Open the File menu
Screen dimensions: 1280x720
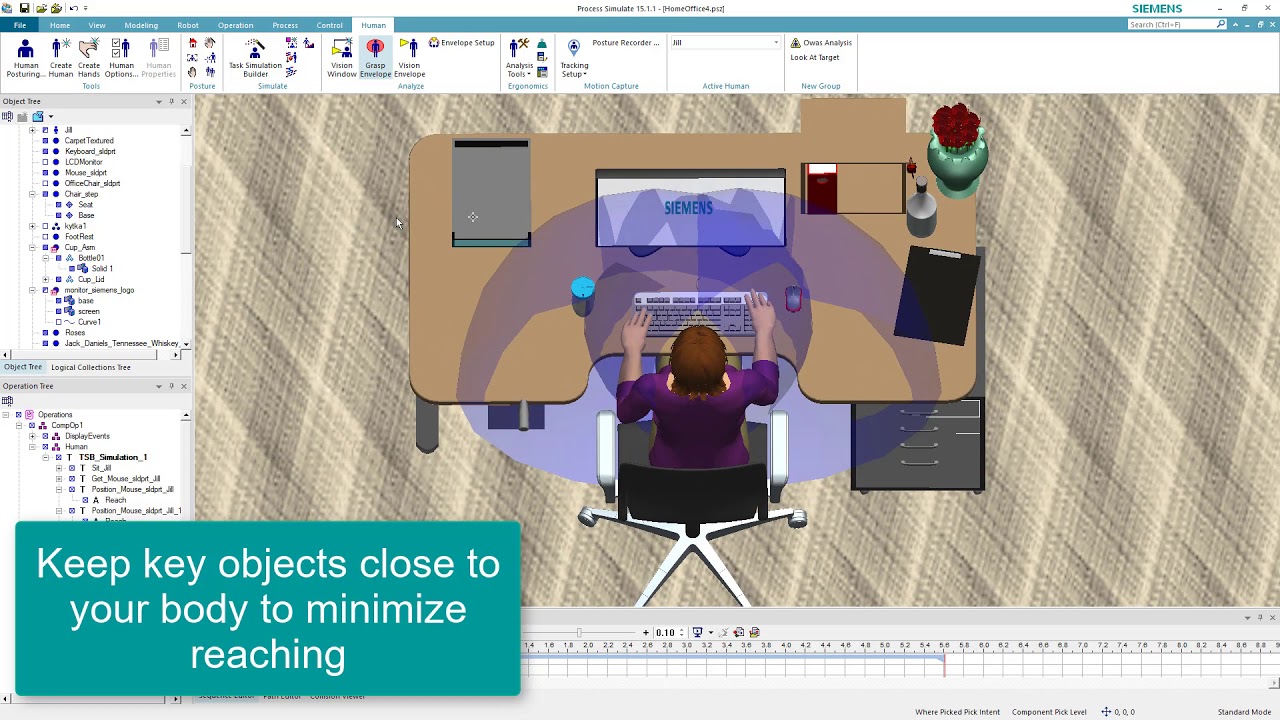pos(19,25)
